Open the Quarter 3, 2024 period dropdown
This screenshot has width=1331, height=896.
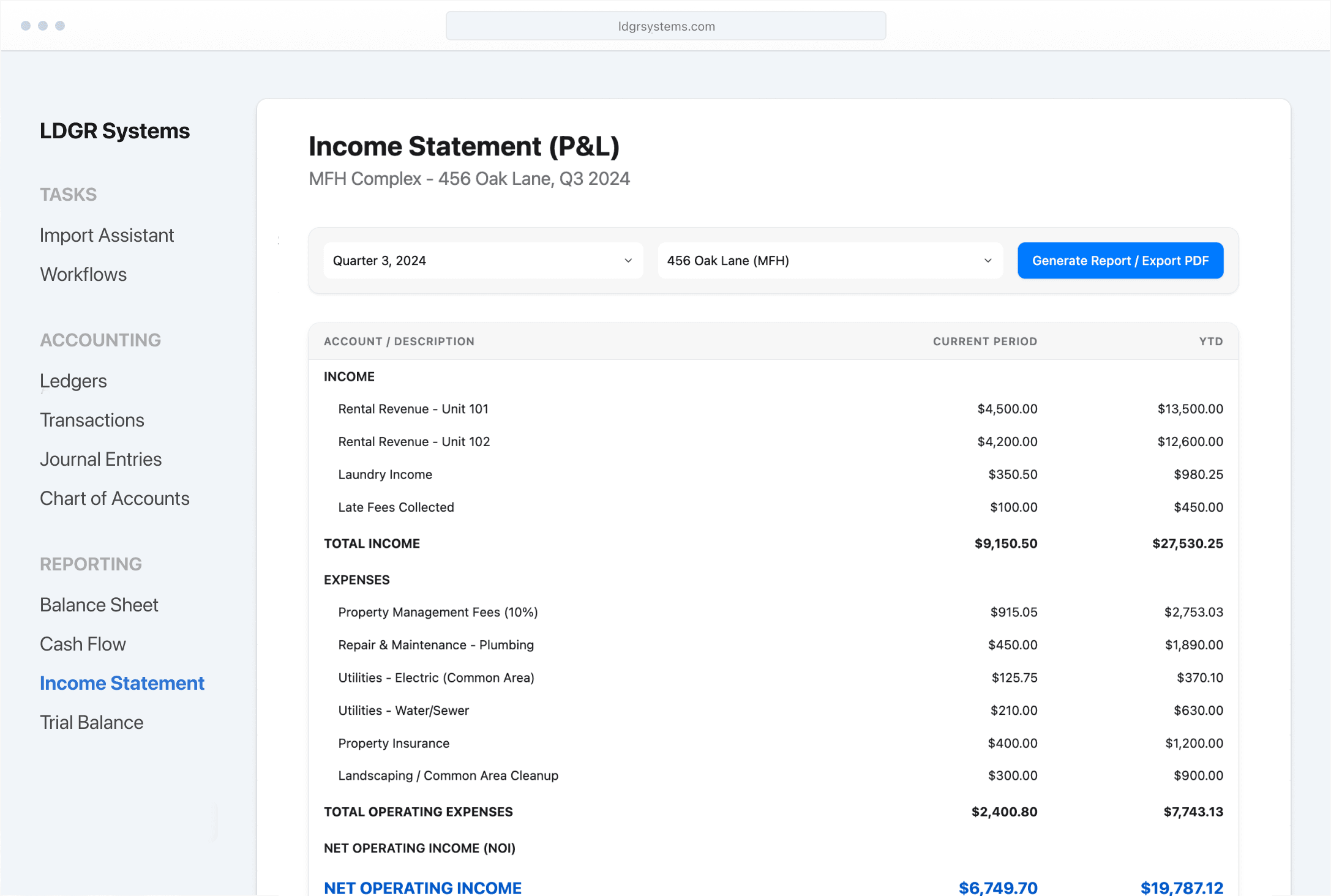click(x=482, y=261)
